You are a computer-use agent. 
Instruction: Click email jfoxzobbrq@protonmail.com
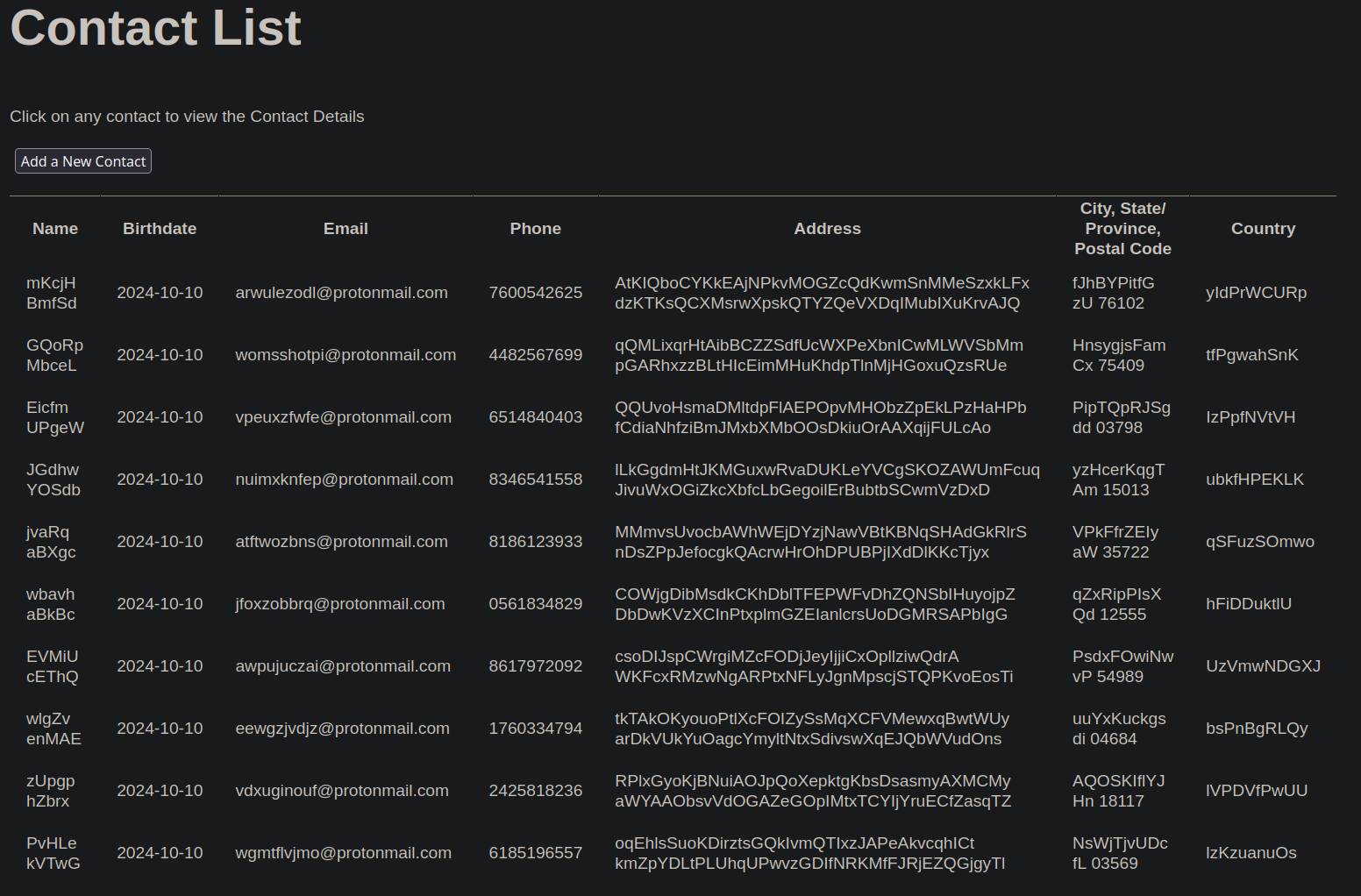tap(339, 604)
